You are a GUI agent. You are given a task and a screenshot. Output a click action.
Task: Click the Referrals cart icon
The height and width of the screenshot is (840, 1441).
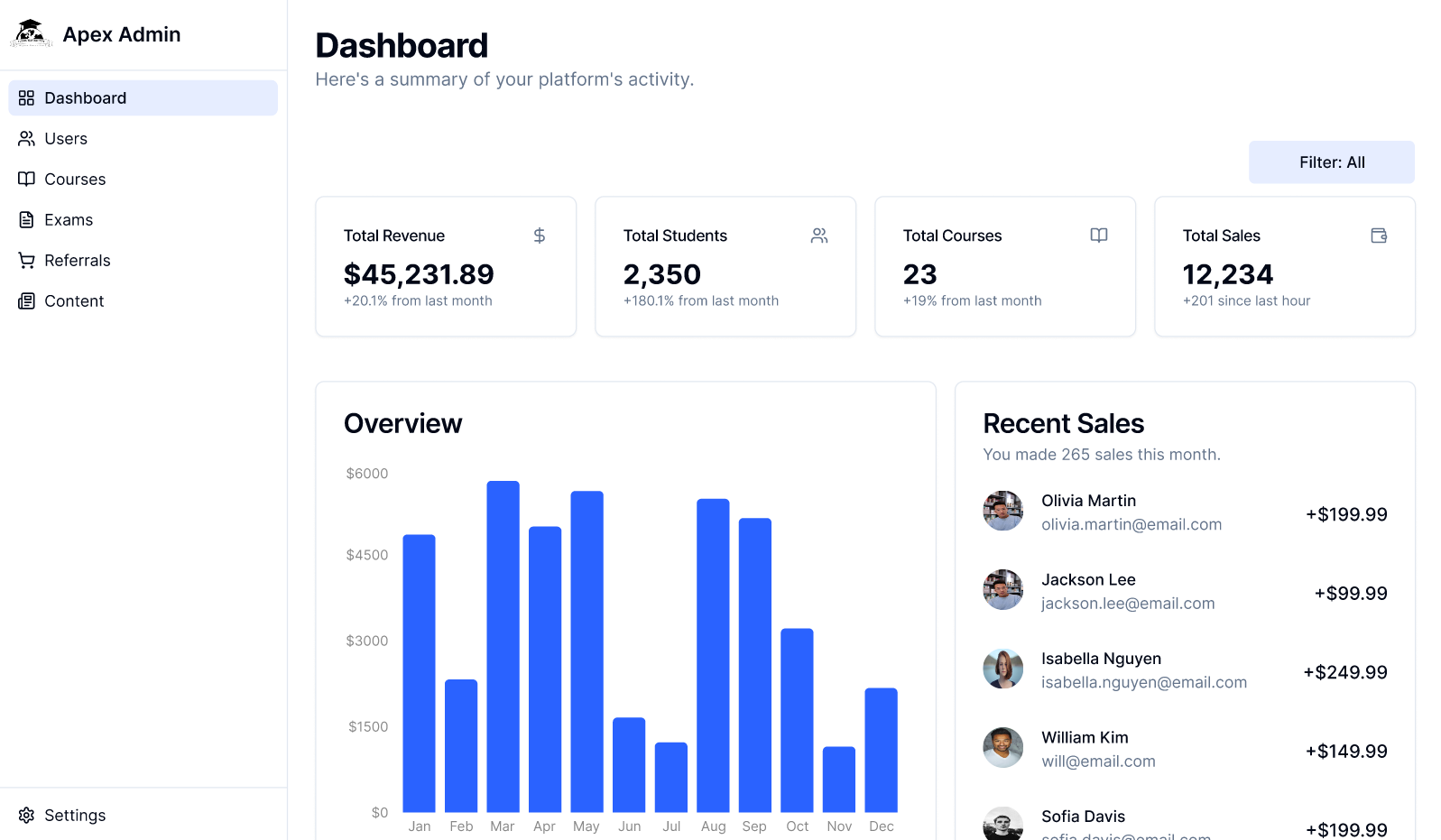click(x=27, y=261)
